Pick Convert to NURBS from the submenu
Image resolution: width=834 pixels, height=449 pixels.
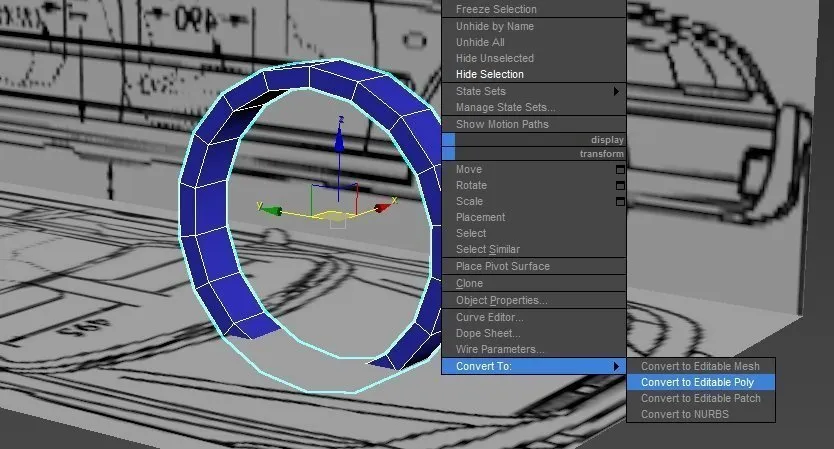684,414
